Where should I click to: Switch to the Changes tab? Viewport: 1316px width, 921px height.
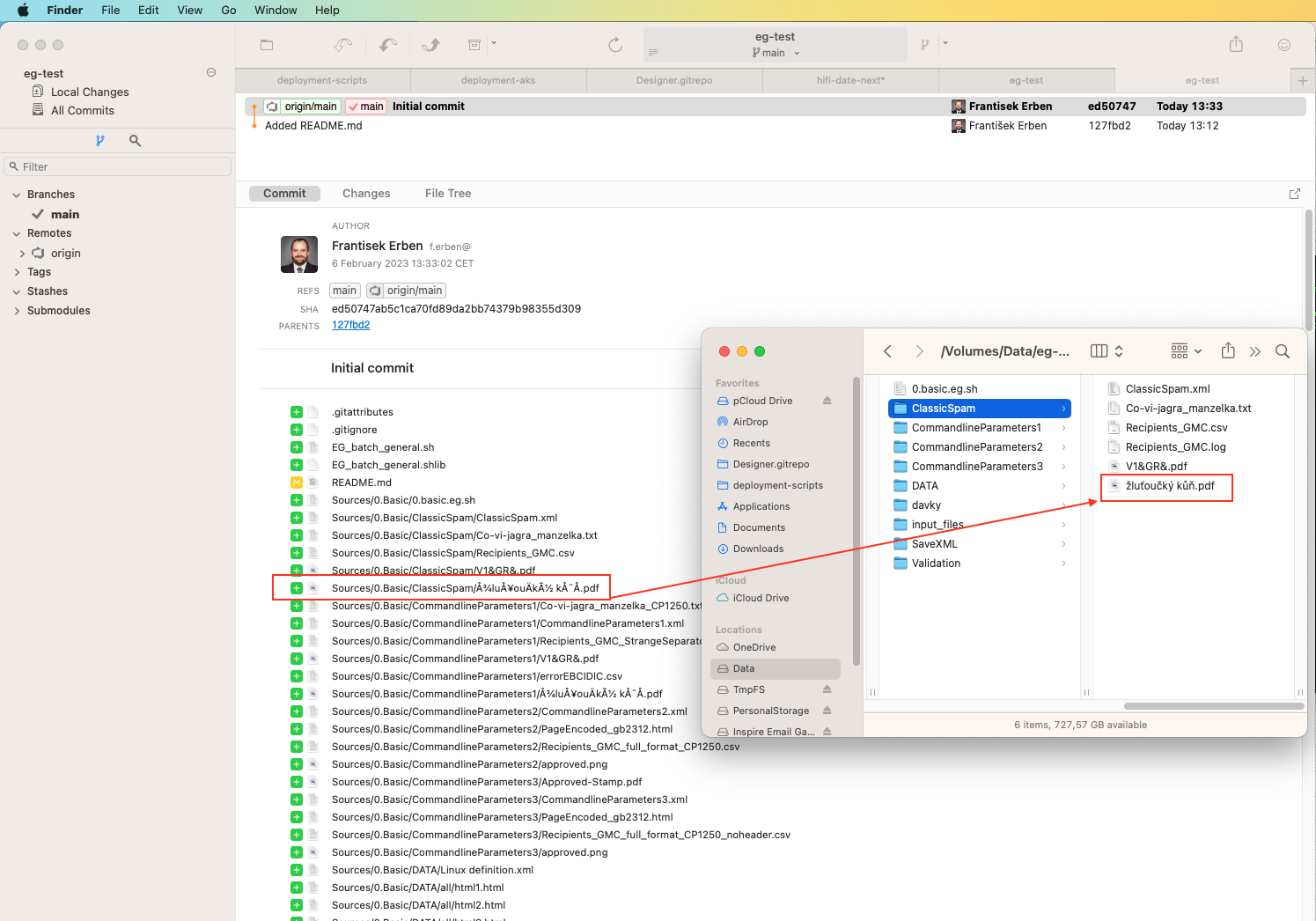pyautogui.click(x=366, y=193)
